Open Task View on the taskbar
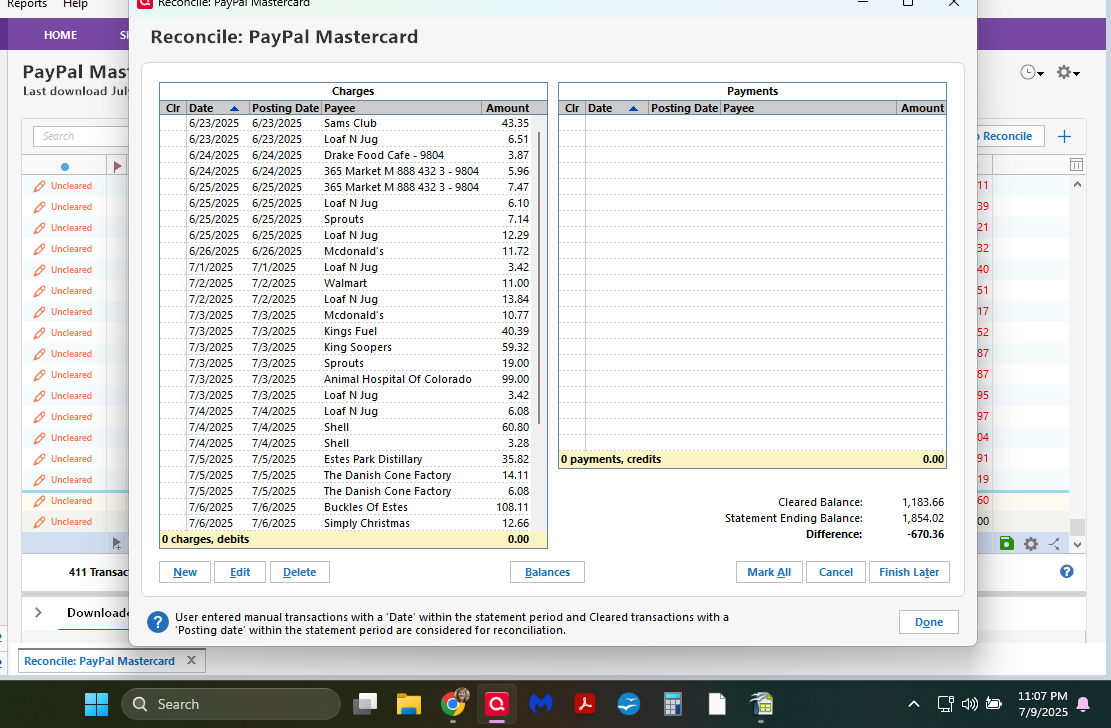 pyautogui.click(x=366, y=704)
